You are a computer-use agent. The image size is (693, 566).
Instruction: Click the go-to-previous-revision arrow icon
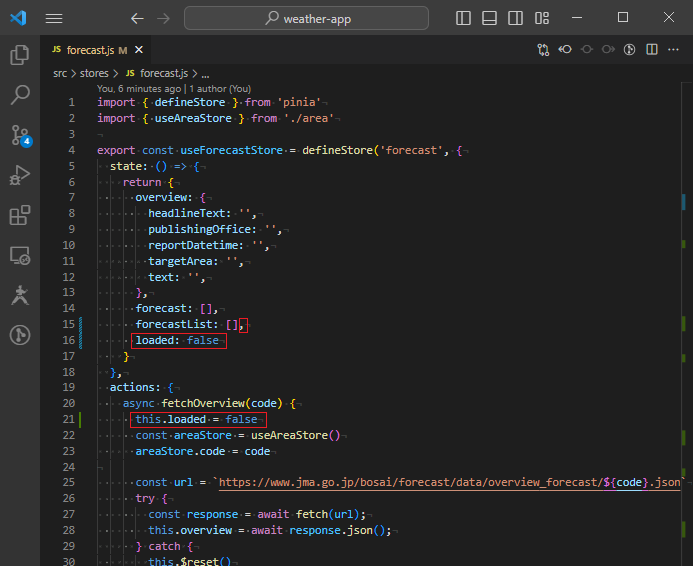(565, 49)
